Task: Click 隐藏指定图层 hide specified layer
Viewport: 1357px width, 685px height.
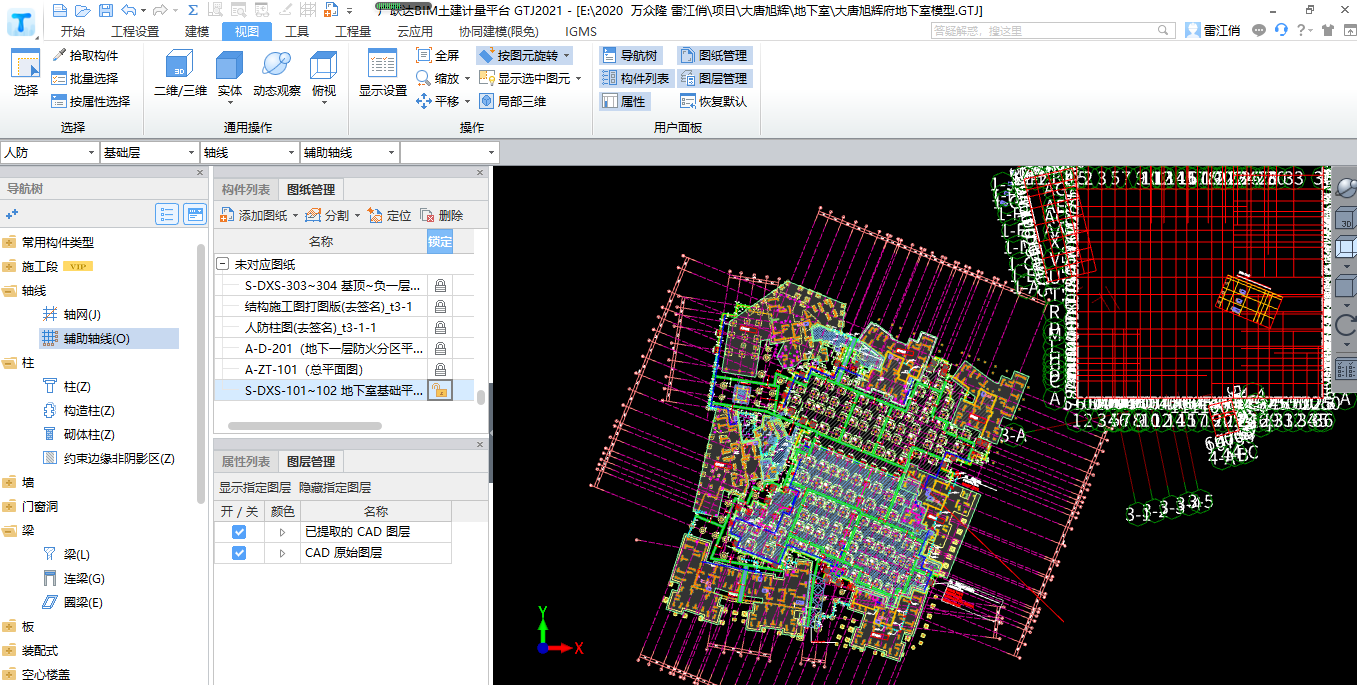Action: tap(335, 487)
